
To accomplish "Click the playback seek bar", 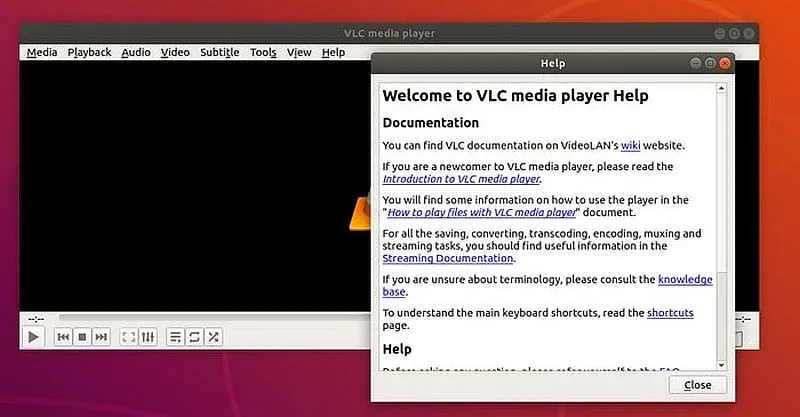I will click(x=214, y=318).
